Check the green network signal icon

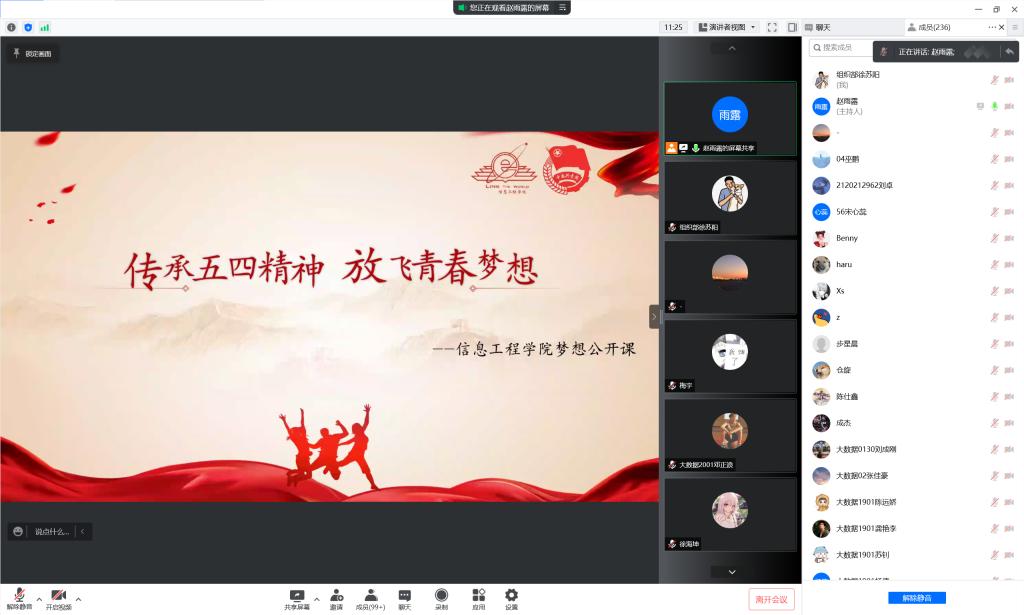pyautogui.click(x=44, y=27)
